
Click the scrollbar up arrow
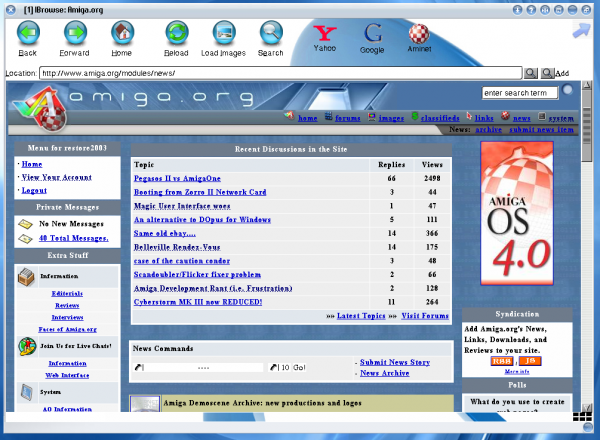point(586,85)
